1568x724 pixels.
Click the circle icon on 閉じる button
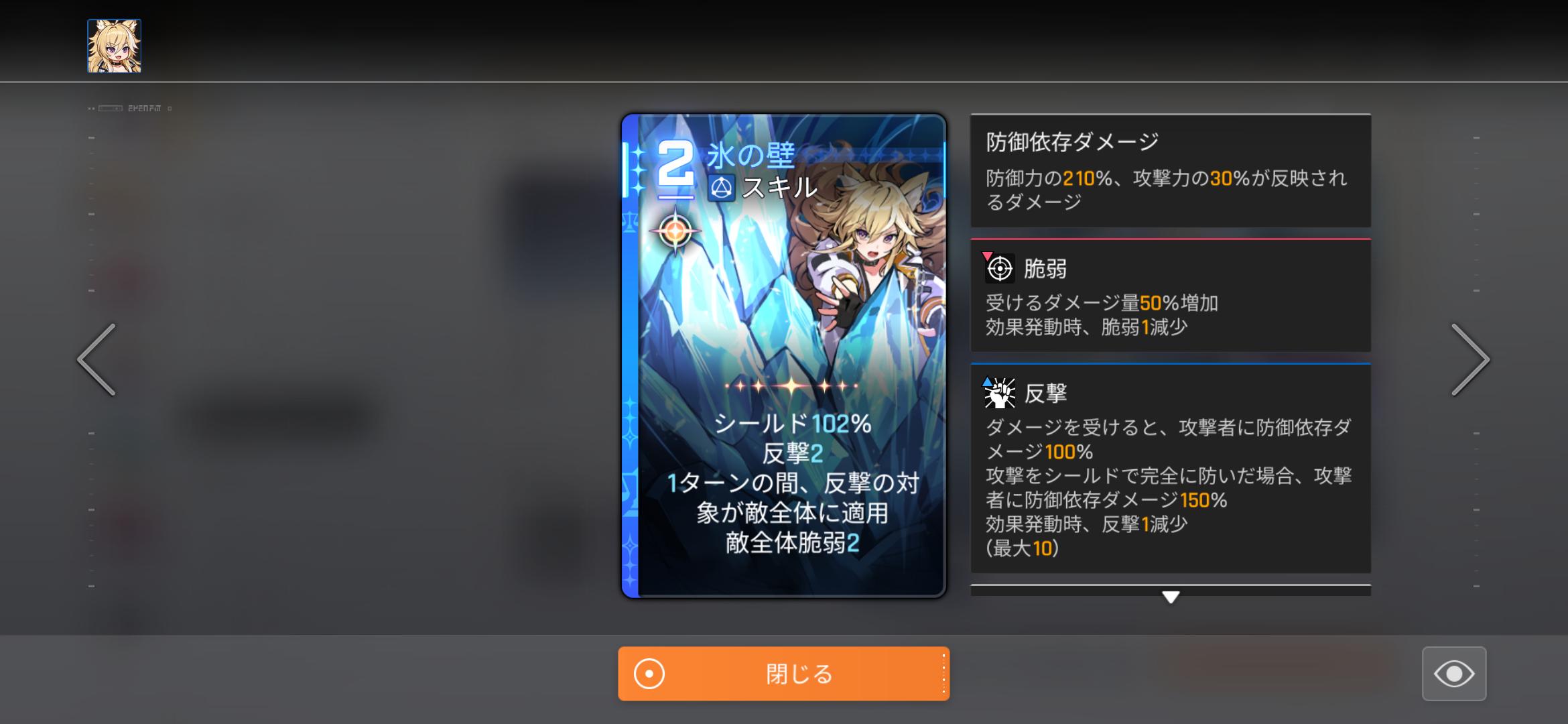649,674
